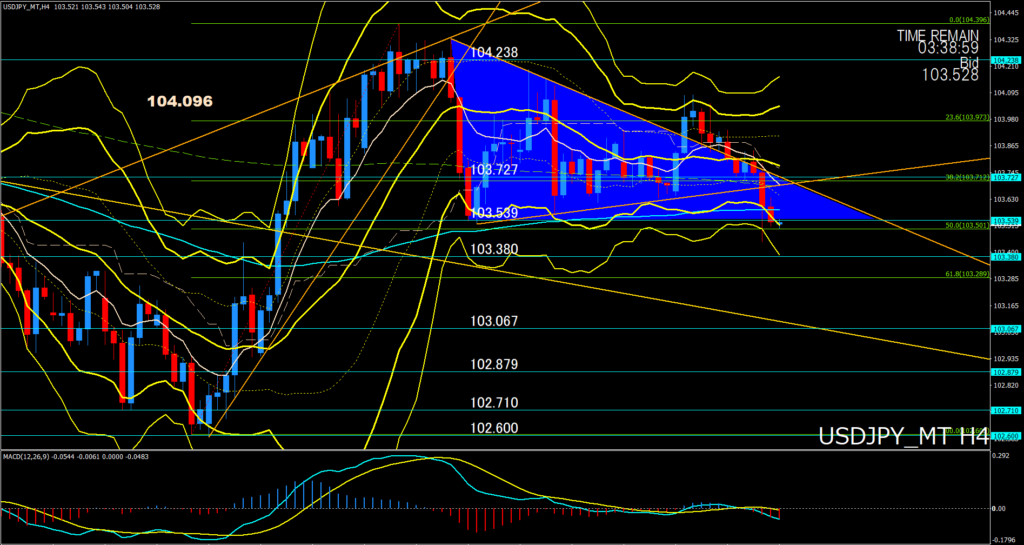This screenshot has width=1024, height=545.
Task: Select the cyan 103.539 price tag on axis
Action: [x=1006, y=221]
